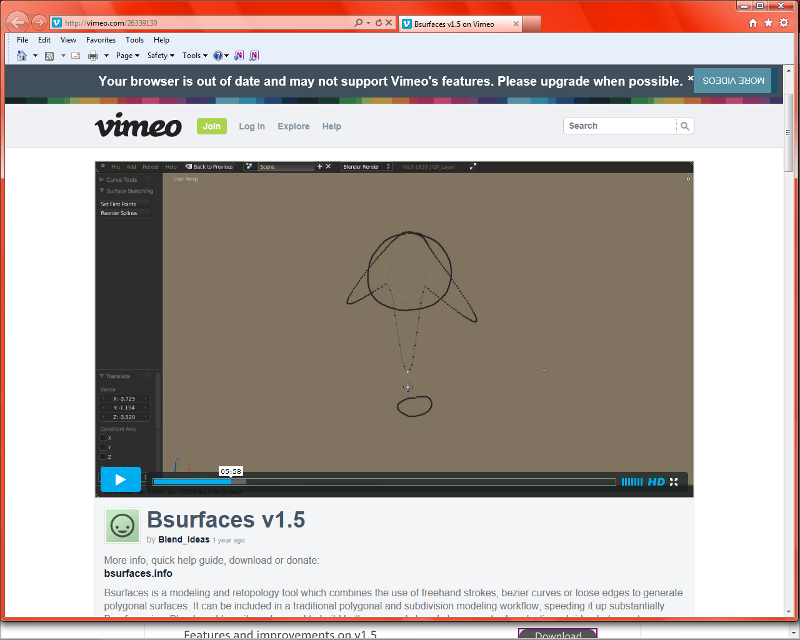Viewport: 800px width, 640px height.
Task: Click the blue Help question mark icon
Action: point(218,56)
